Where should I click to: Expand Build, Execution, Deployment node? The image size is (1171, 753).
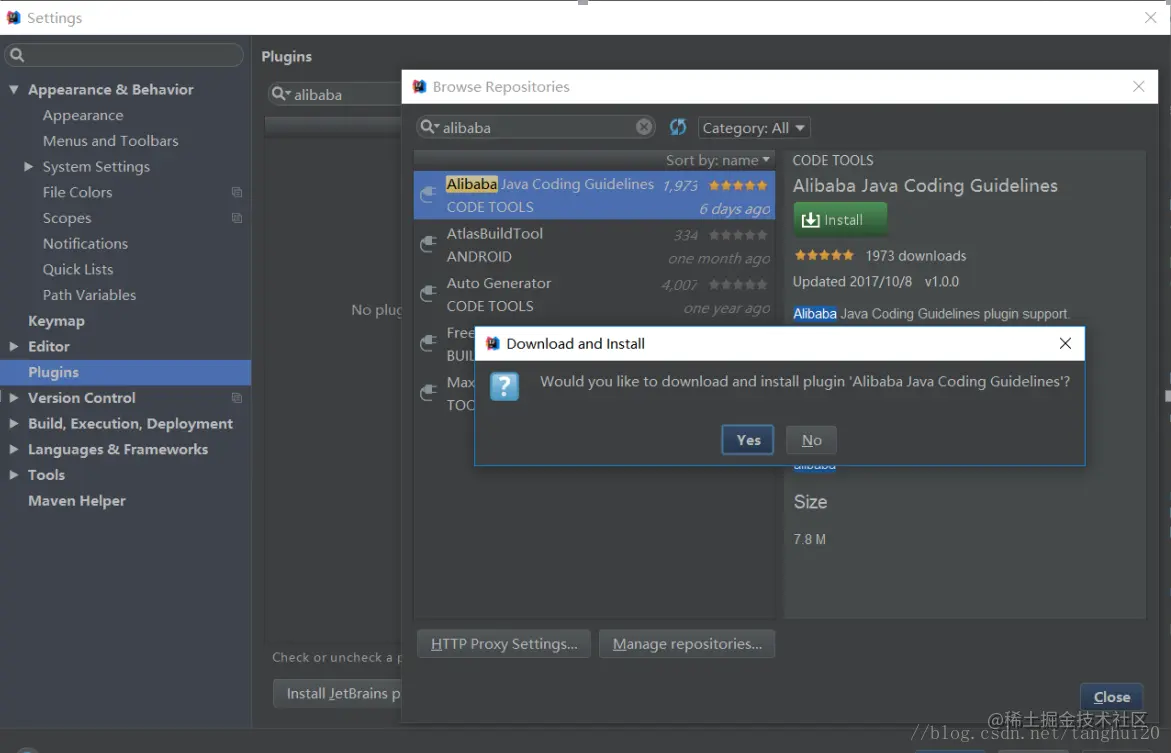tap(13, 423)
